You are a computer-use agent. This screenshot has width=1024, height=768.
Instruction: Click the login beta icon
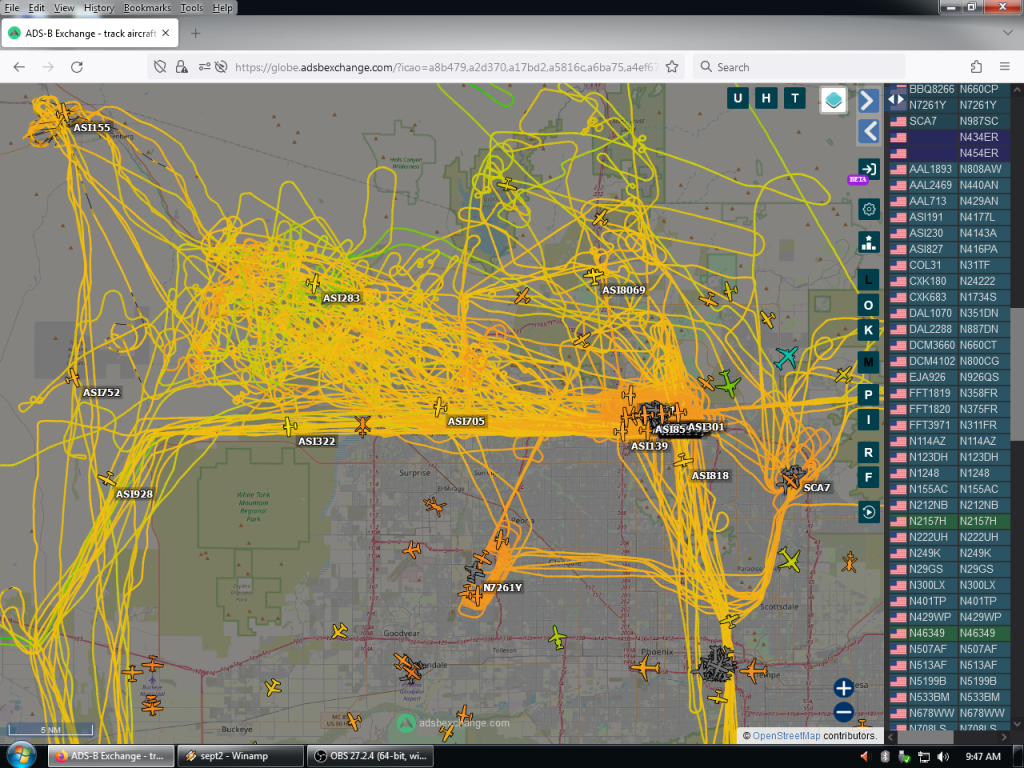[869, 169]
